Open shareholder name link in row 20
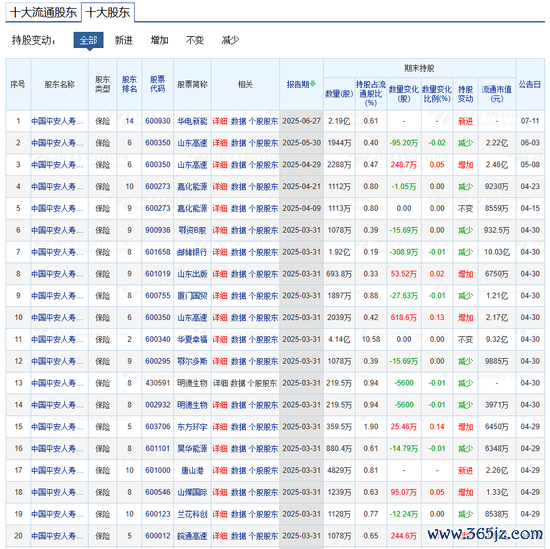Viewport: 550px width, 549px height. click(x=57, y=536)
